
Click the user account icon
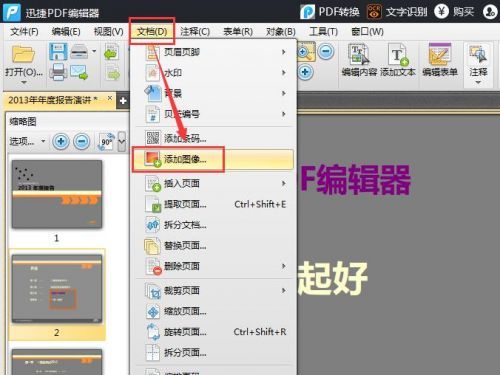[x=490, y=12]
